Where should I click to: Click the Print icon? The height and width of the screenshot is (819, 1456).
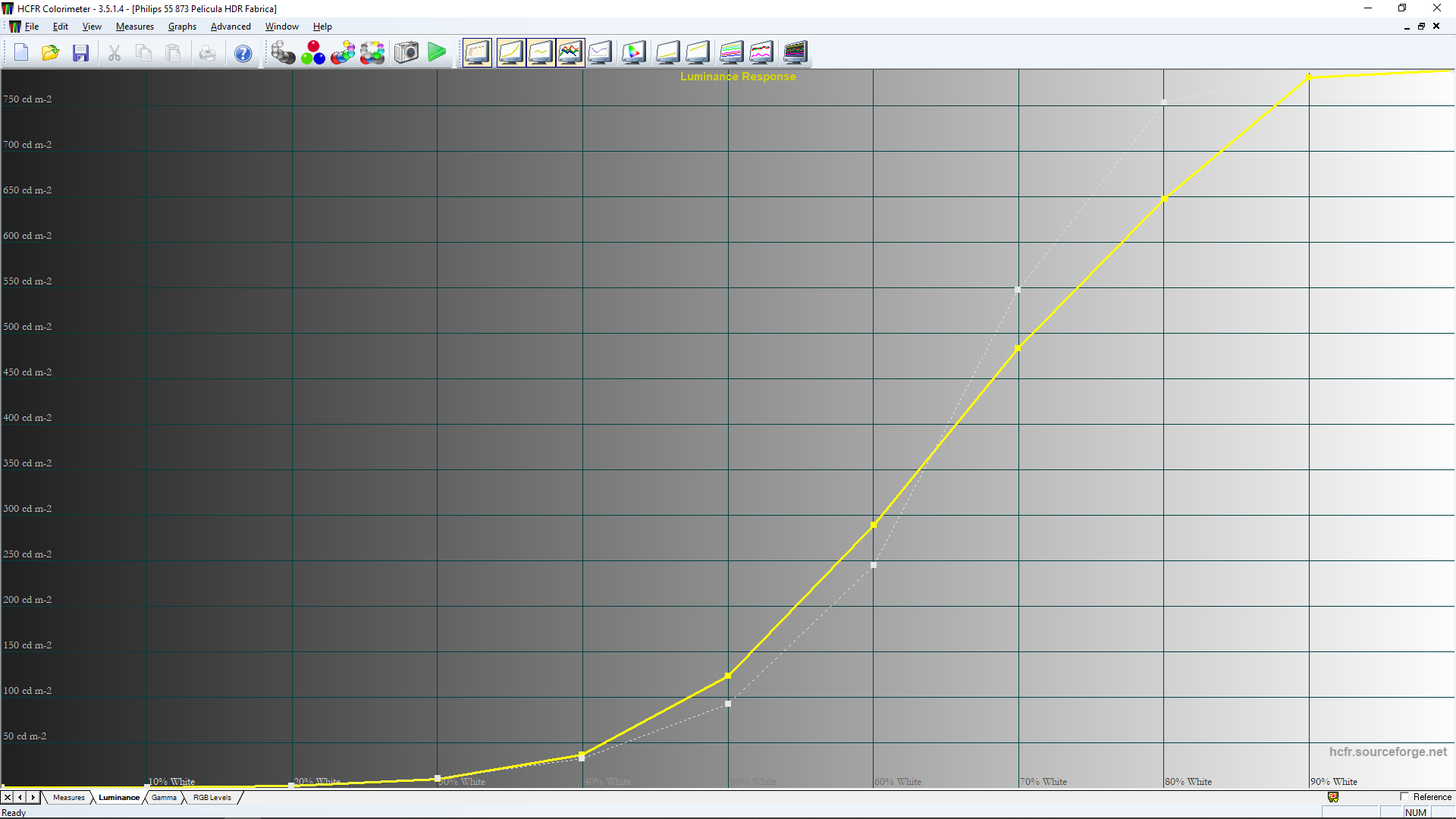point(207,52)
